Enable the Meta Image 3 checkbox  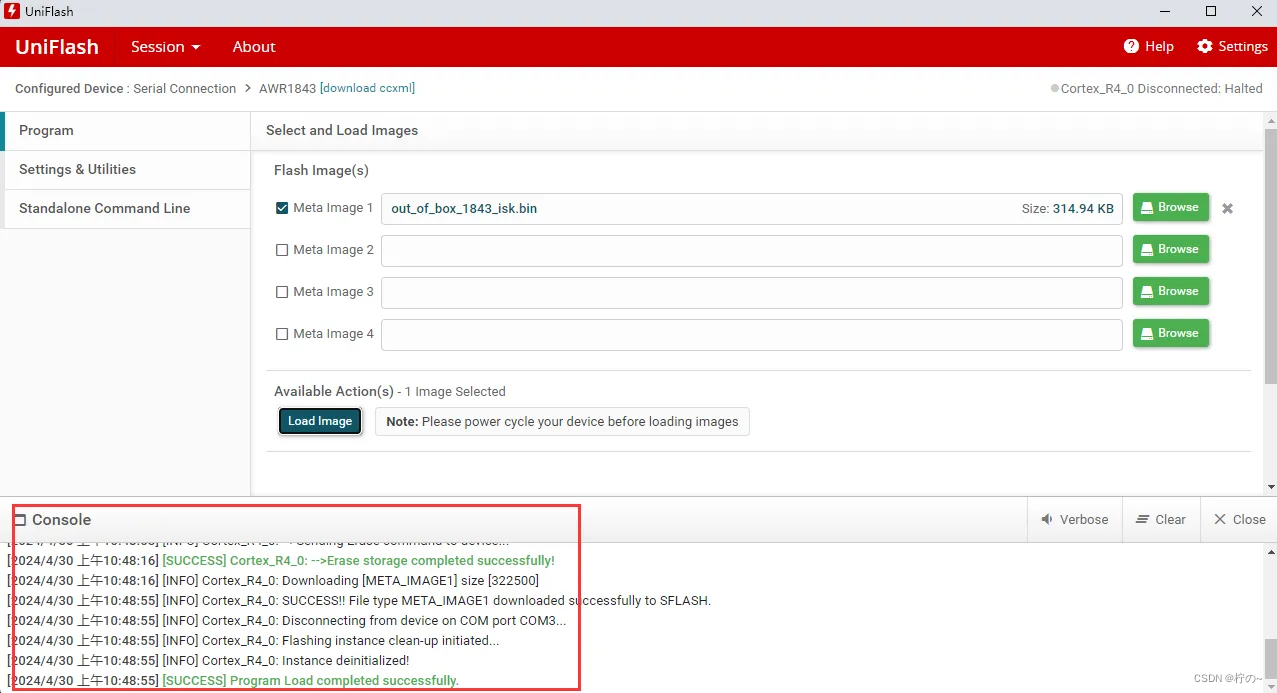point(282,292)
